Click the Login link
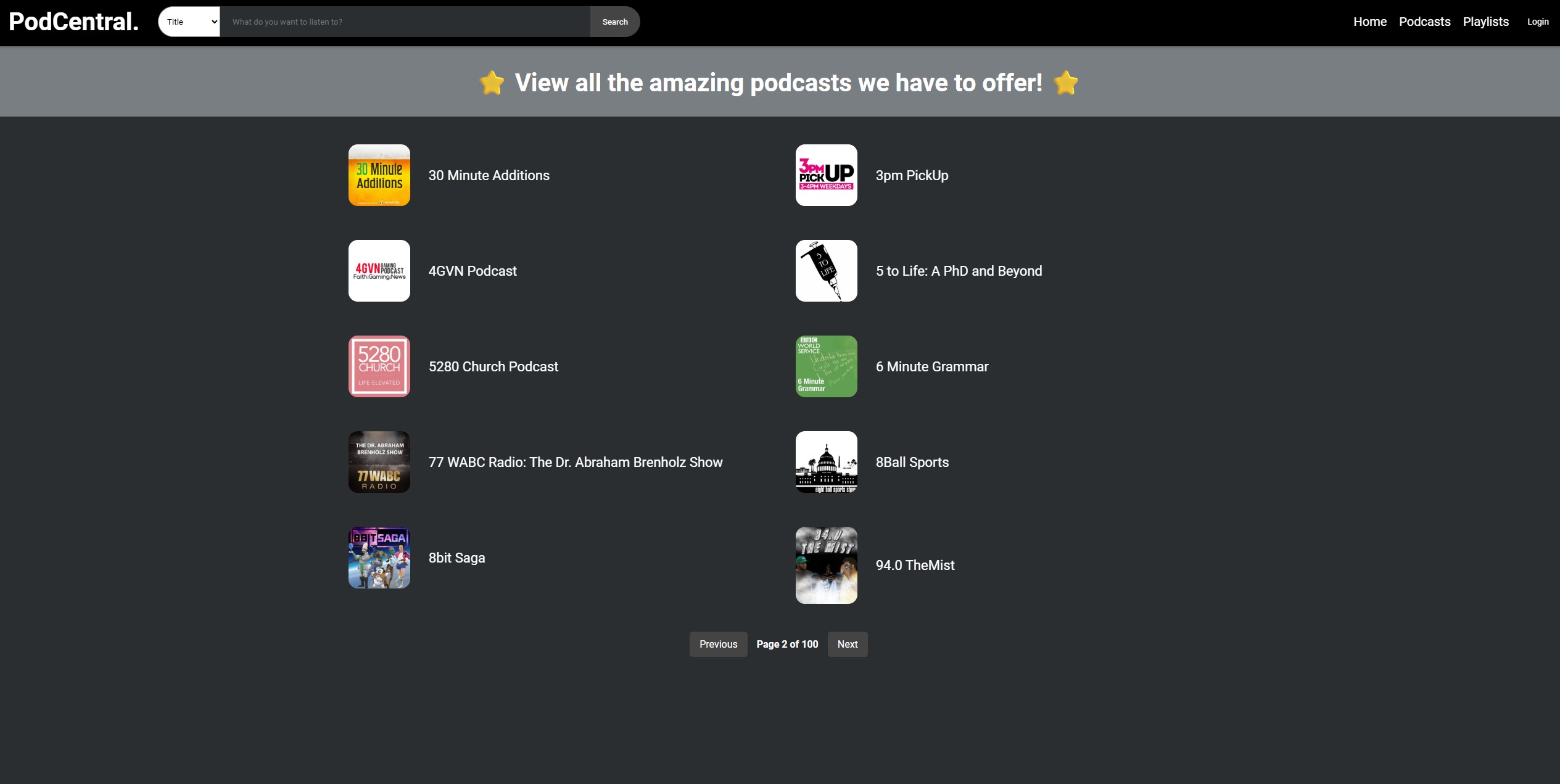The height and width of the screenshot is (784, 1560). (1537, 22)
